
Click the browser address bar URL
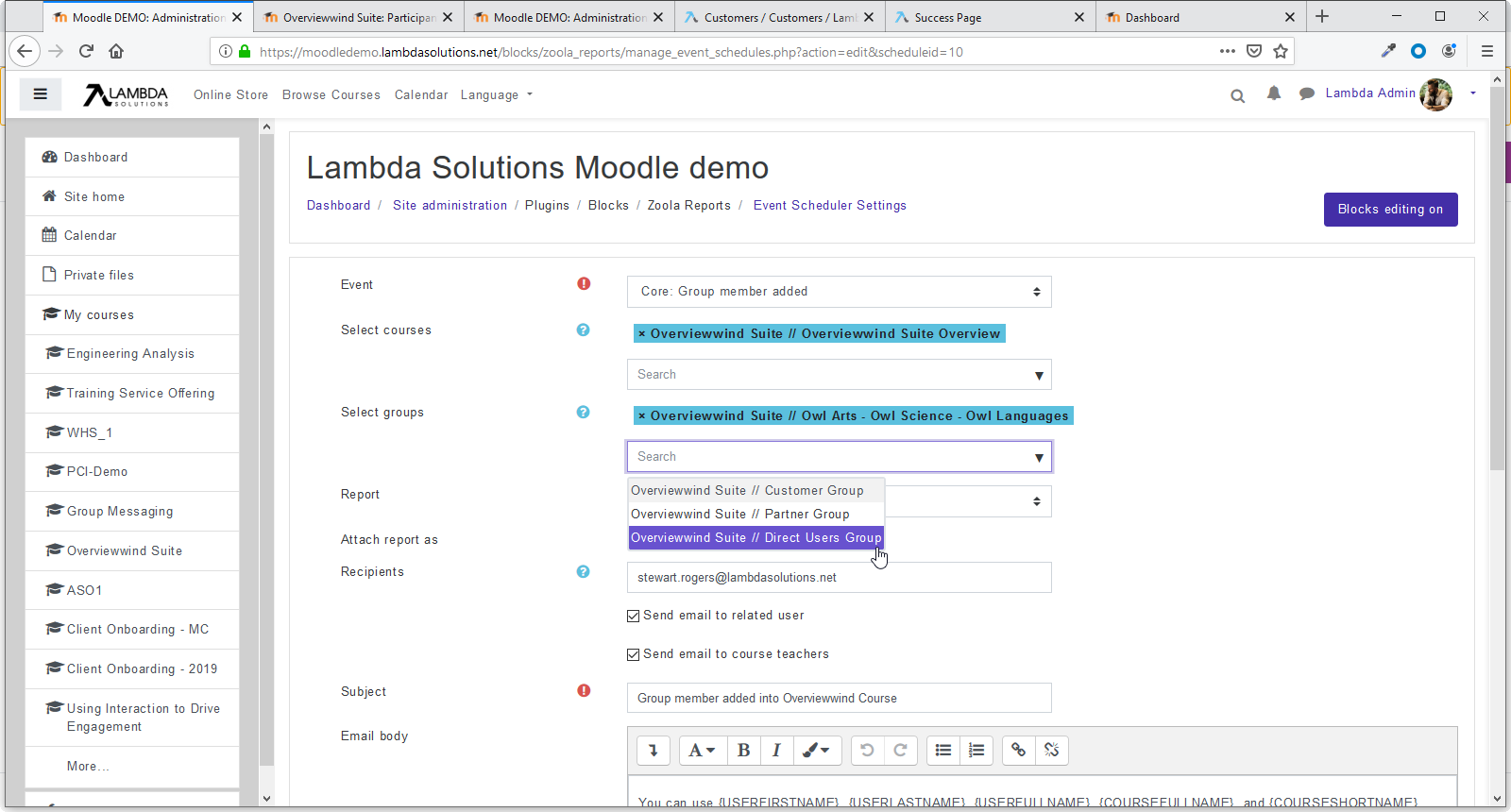611,52
